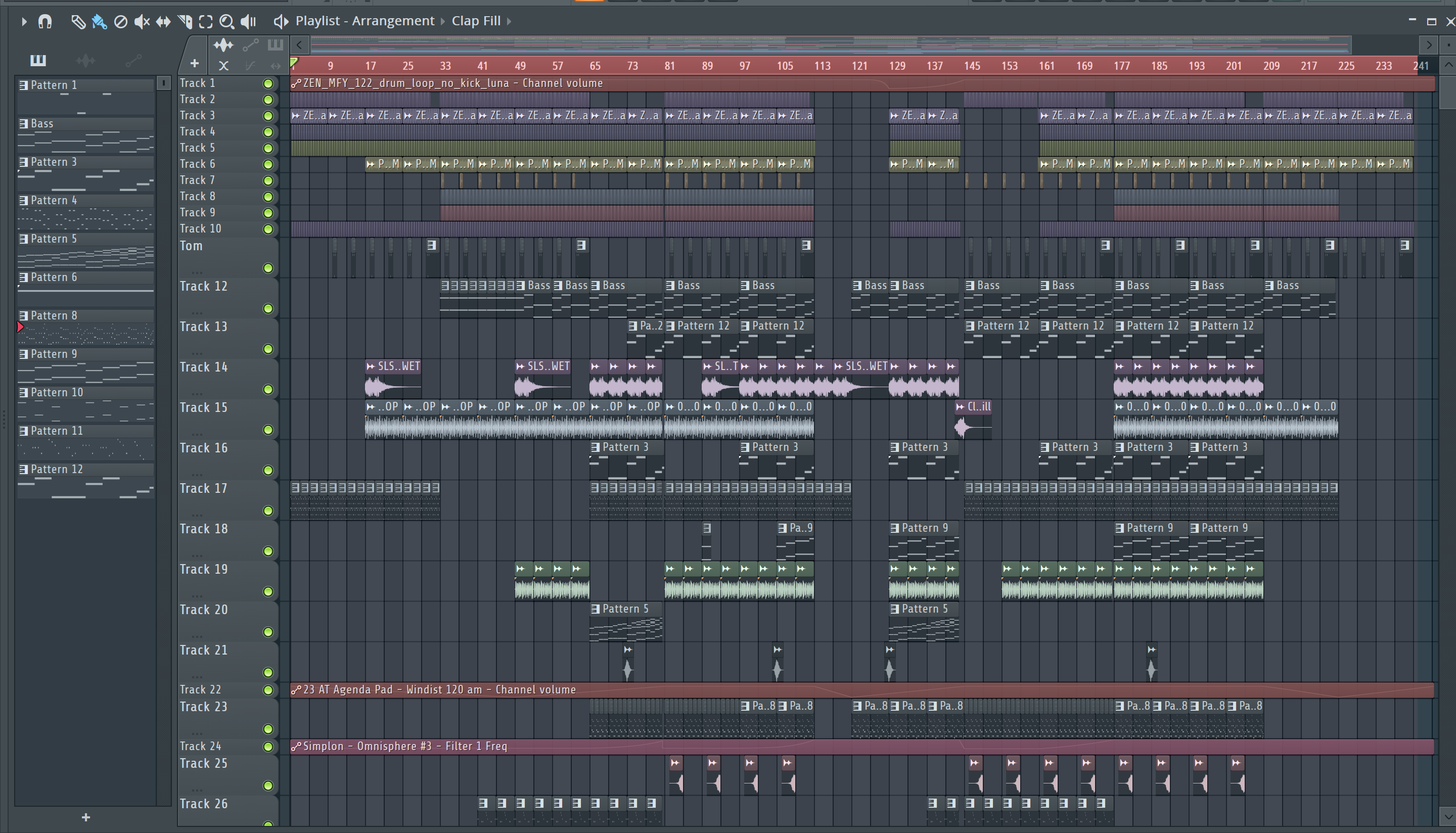Screen dimensions: 1456x833
Task: Click the plus button above track list
Action: coord(195,64)
